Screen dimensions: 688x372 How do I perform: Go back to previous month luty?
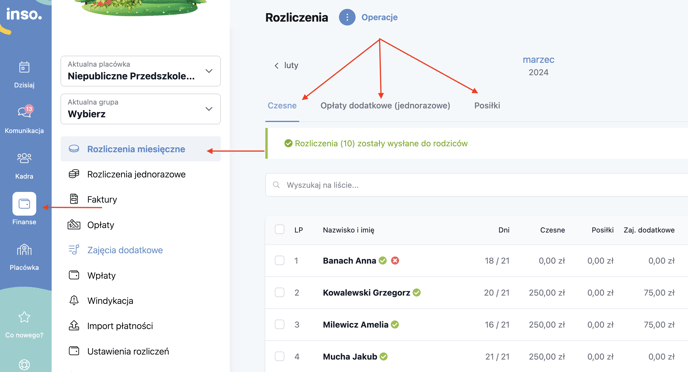click(x=286, y=65)
